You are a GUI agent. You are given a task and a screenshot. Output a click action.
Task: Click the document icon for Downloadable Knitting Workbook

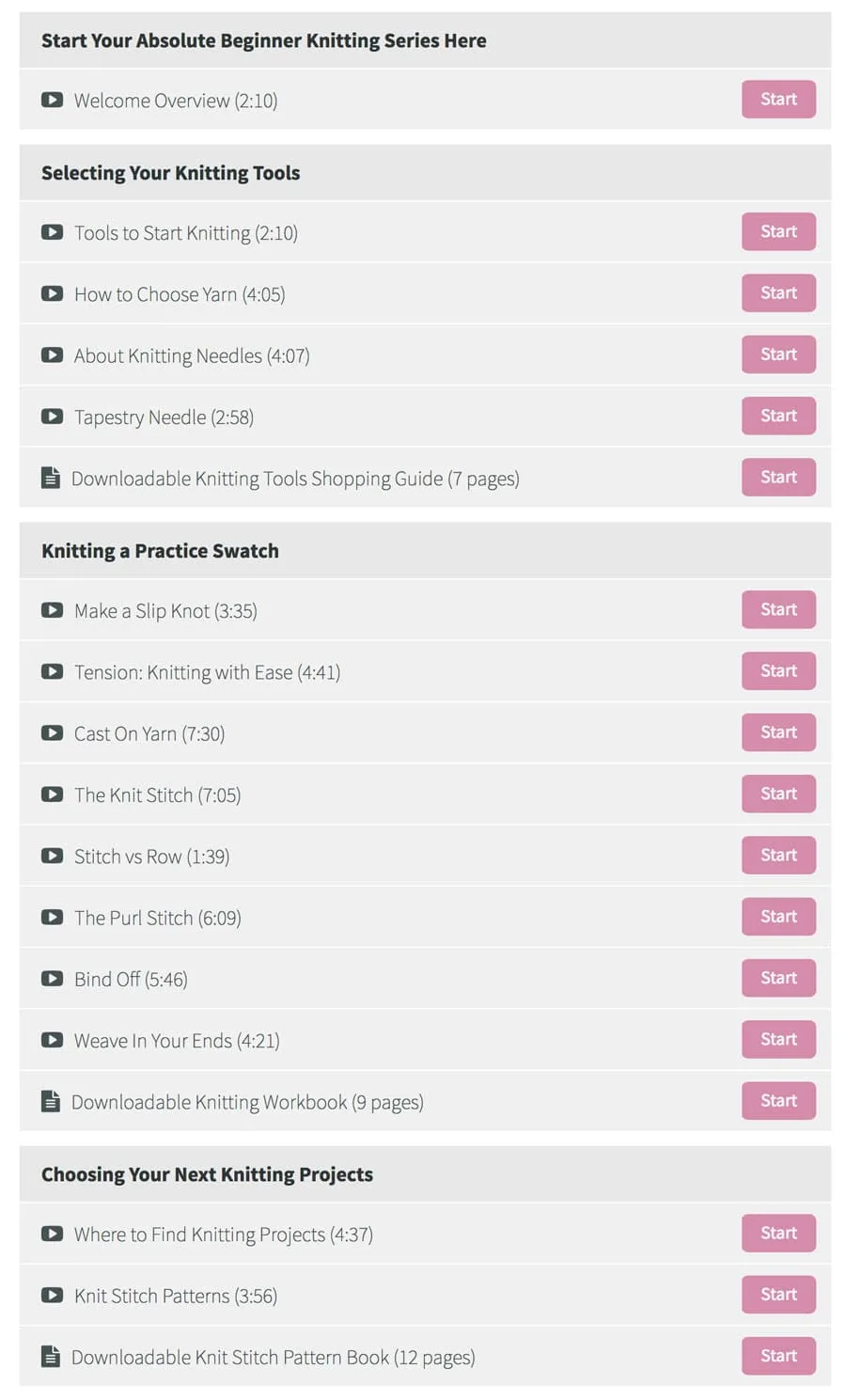(51, 1101)
